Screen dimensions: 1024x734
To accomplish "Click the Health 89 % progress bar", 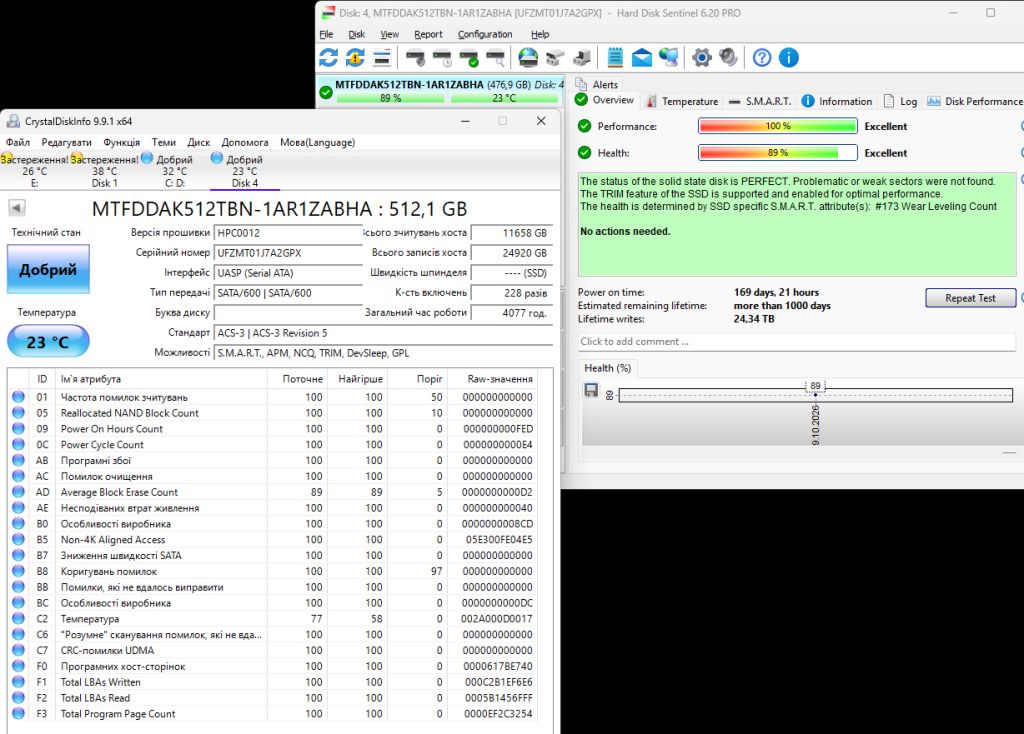I will coord(778,153).
